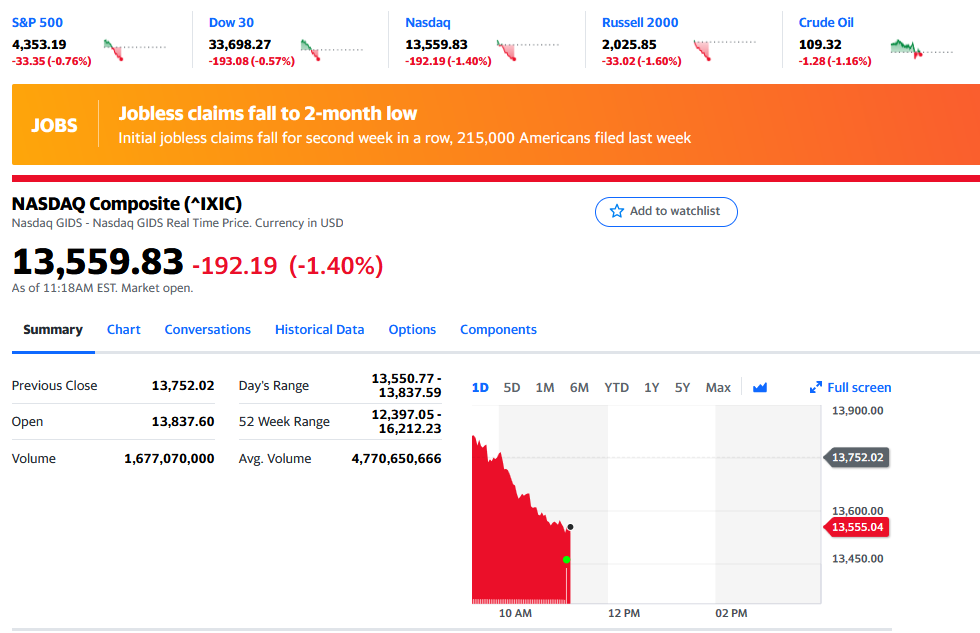Open the S&P 500 sparkline chart
Screen dimensions: 980x633
pos(134,49)
